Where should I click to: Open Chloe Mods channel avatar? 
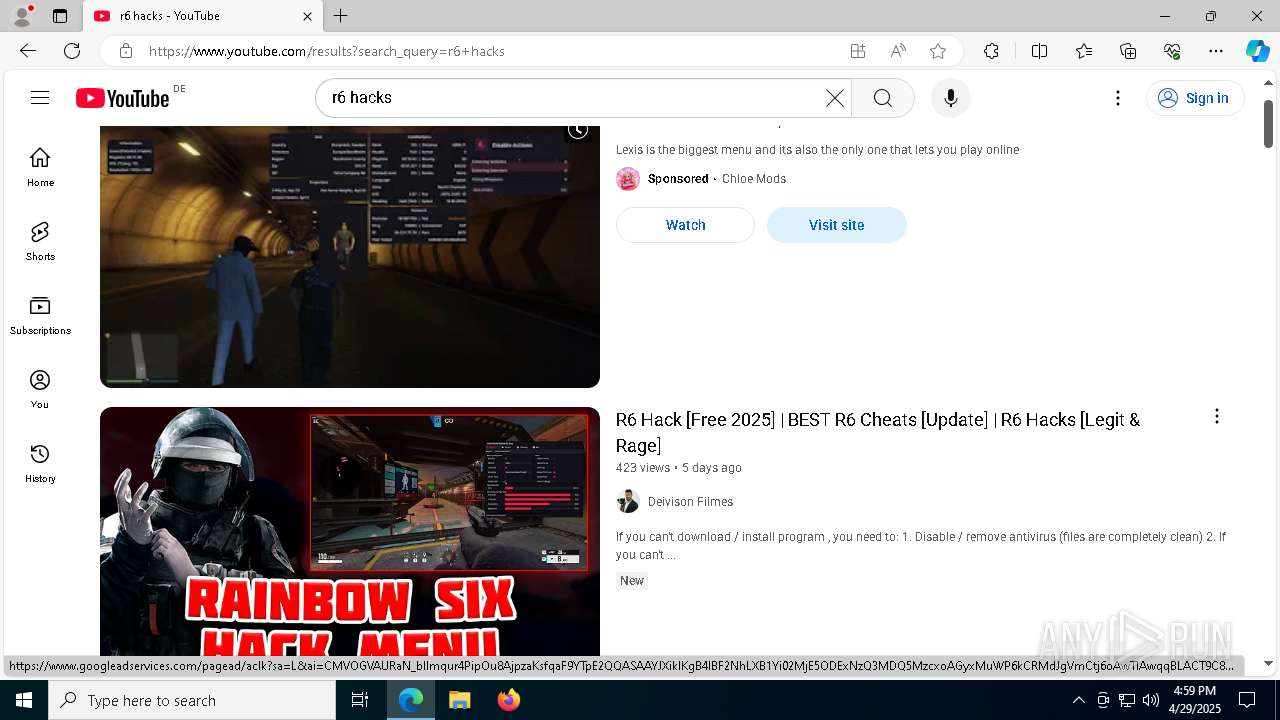coord(628,179)
